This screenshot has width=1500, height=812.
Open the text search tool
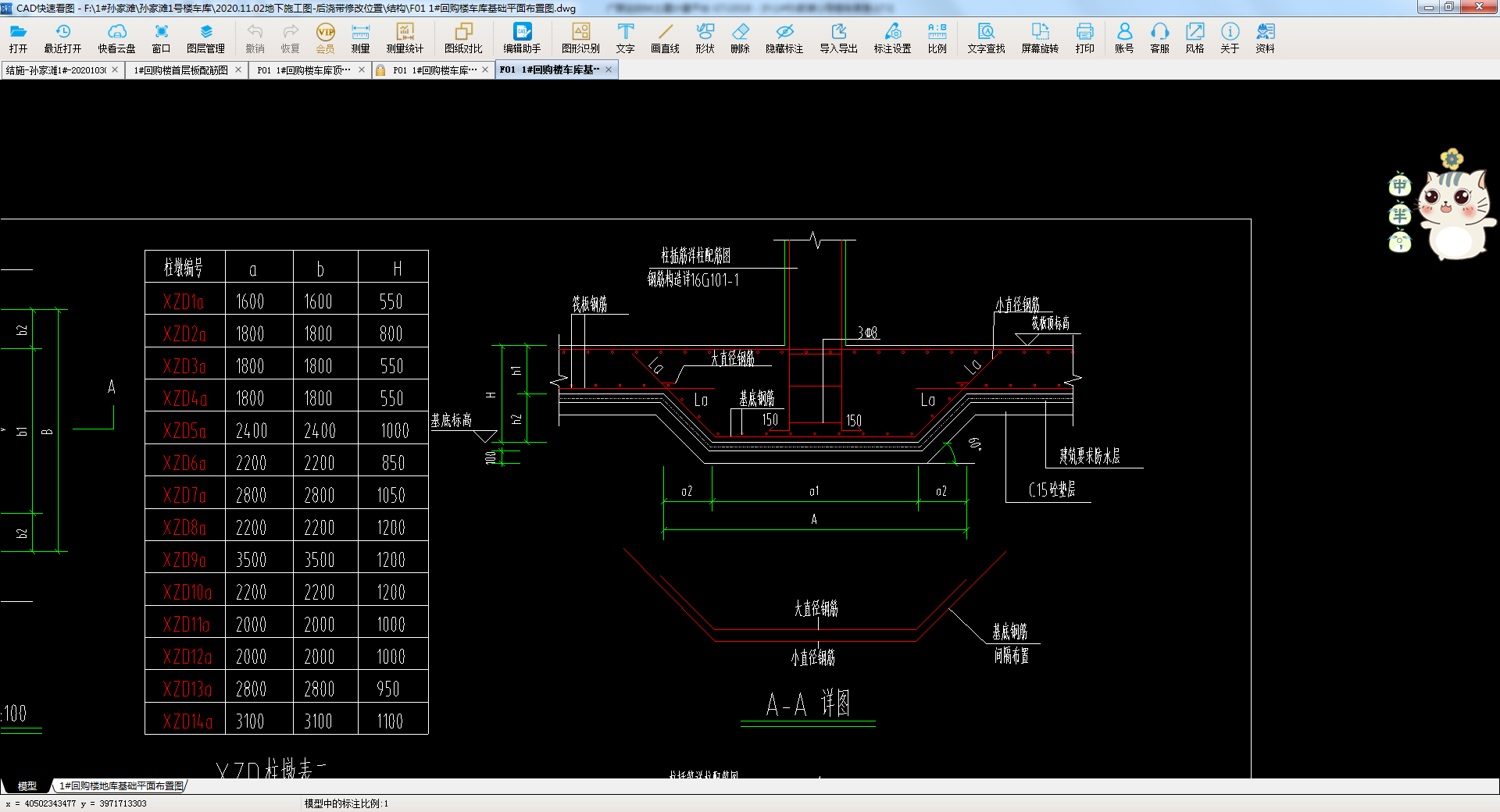point(986,37)
